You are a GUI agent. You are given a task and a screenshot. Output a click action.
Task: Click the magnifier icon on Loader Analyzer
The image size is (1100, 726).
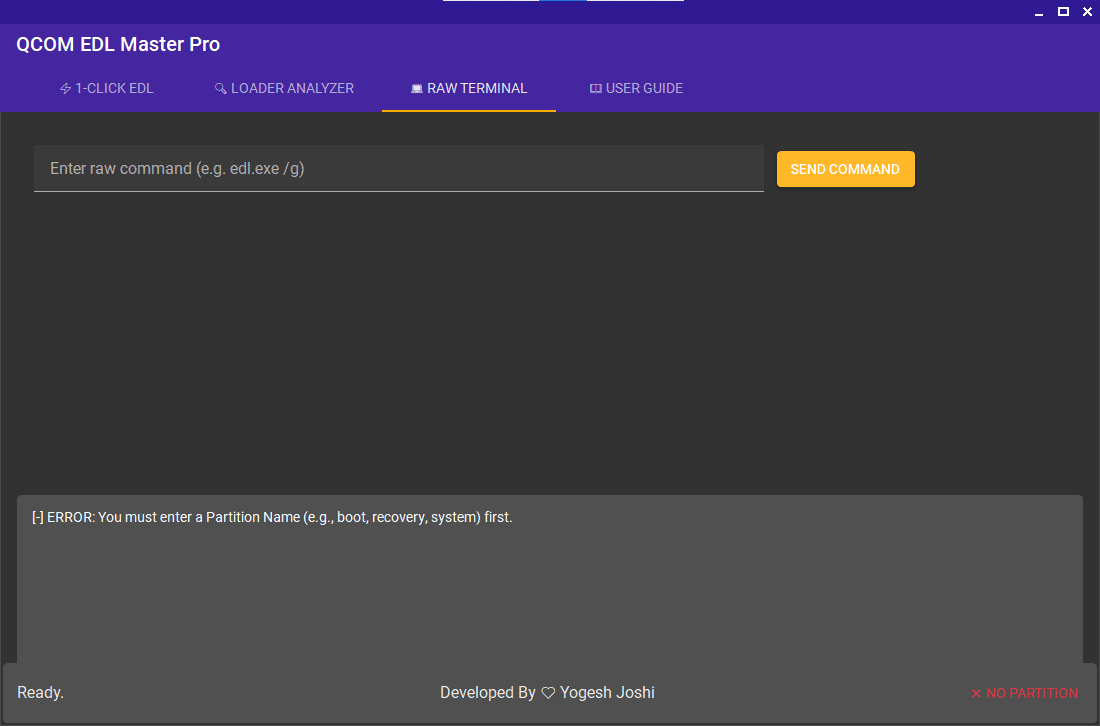[221, 89]
